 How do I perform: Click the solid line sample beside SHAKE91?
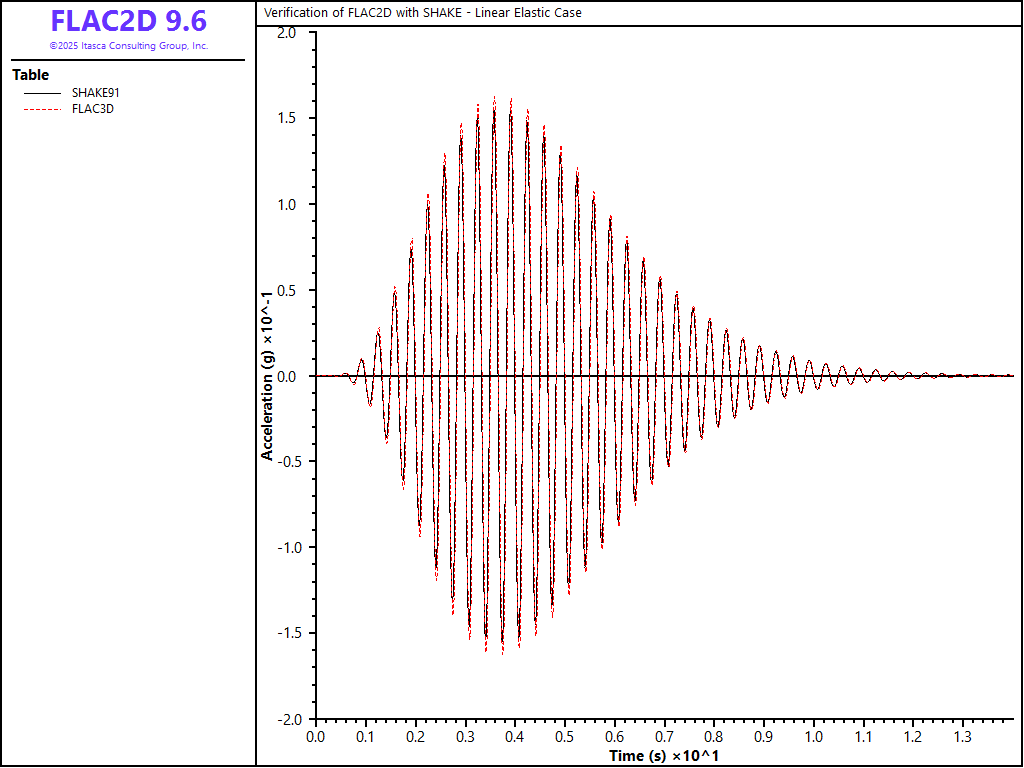point(42,93)
